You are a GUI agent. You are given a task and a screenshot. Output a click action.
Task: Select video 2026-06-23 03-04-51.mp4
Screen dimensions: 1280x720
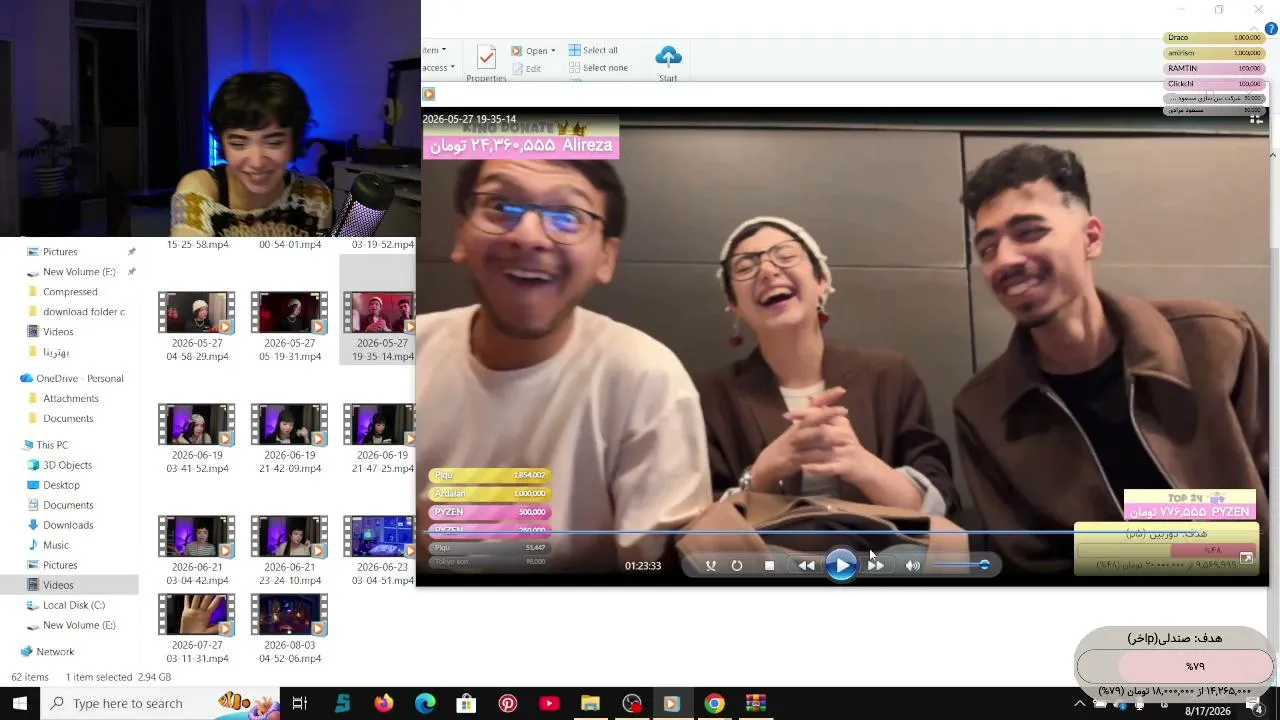pos(379,551)
